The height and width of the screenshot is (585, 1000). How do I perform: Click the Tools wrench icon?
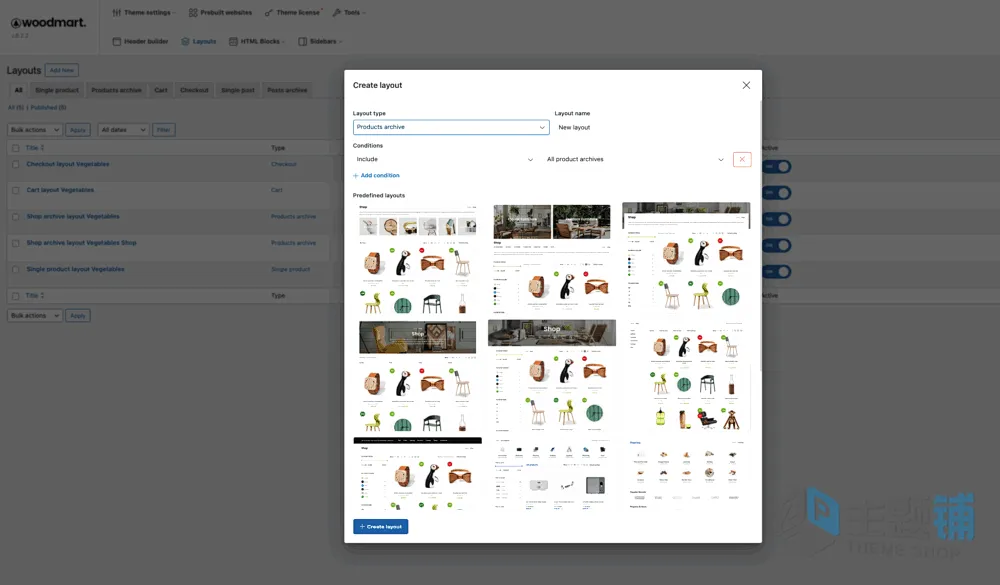(337, 13)
